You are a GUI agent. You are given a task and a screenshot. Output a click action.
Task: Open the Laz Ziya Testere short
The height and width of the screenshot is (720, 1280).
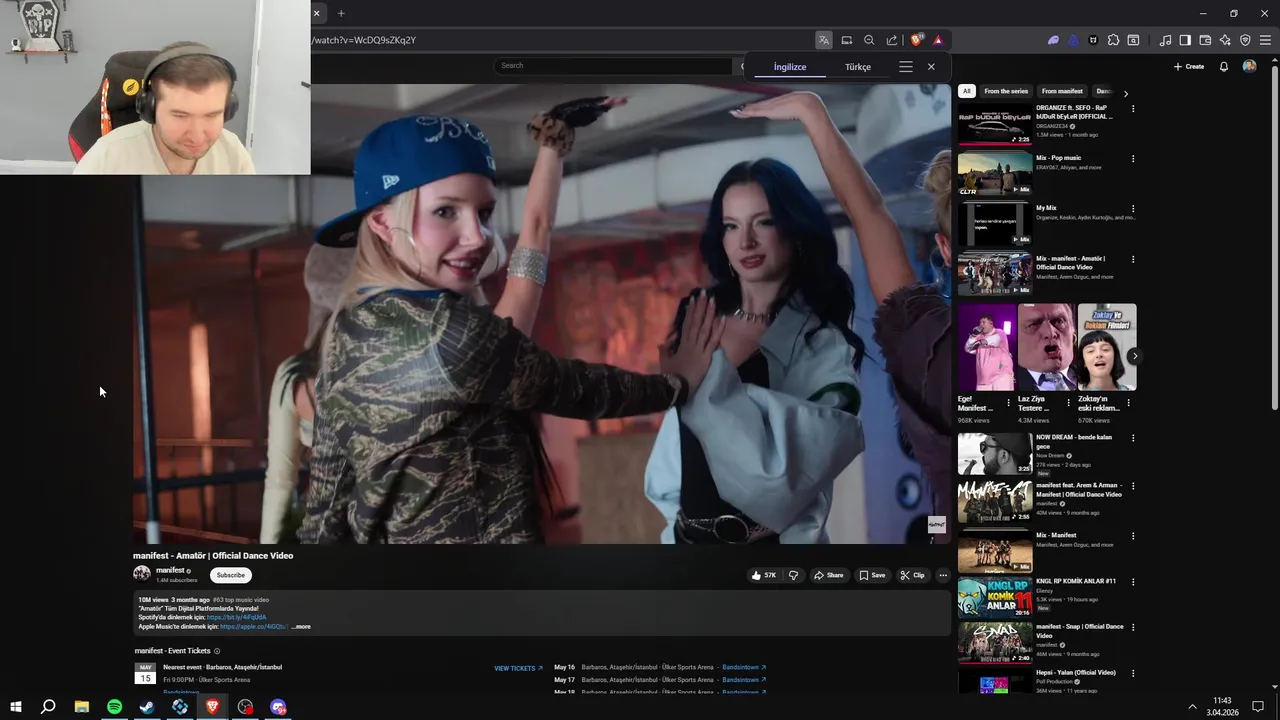coord(1046,346)
